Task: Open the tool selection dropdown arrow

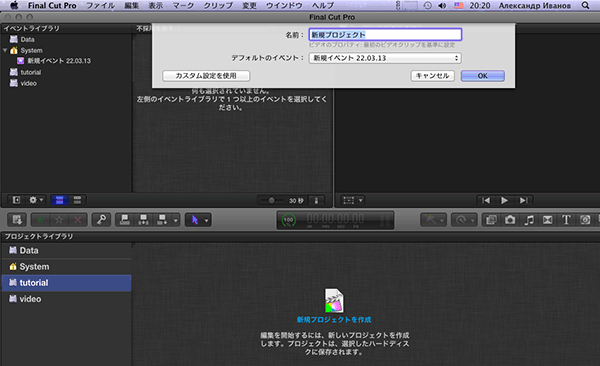Action: tap(207, 220)
